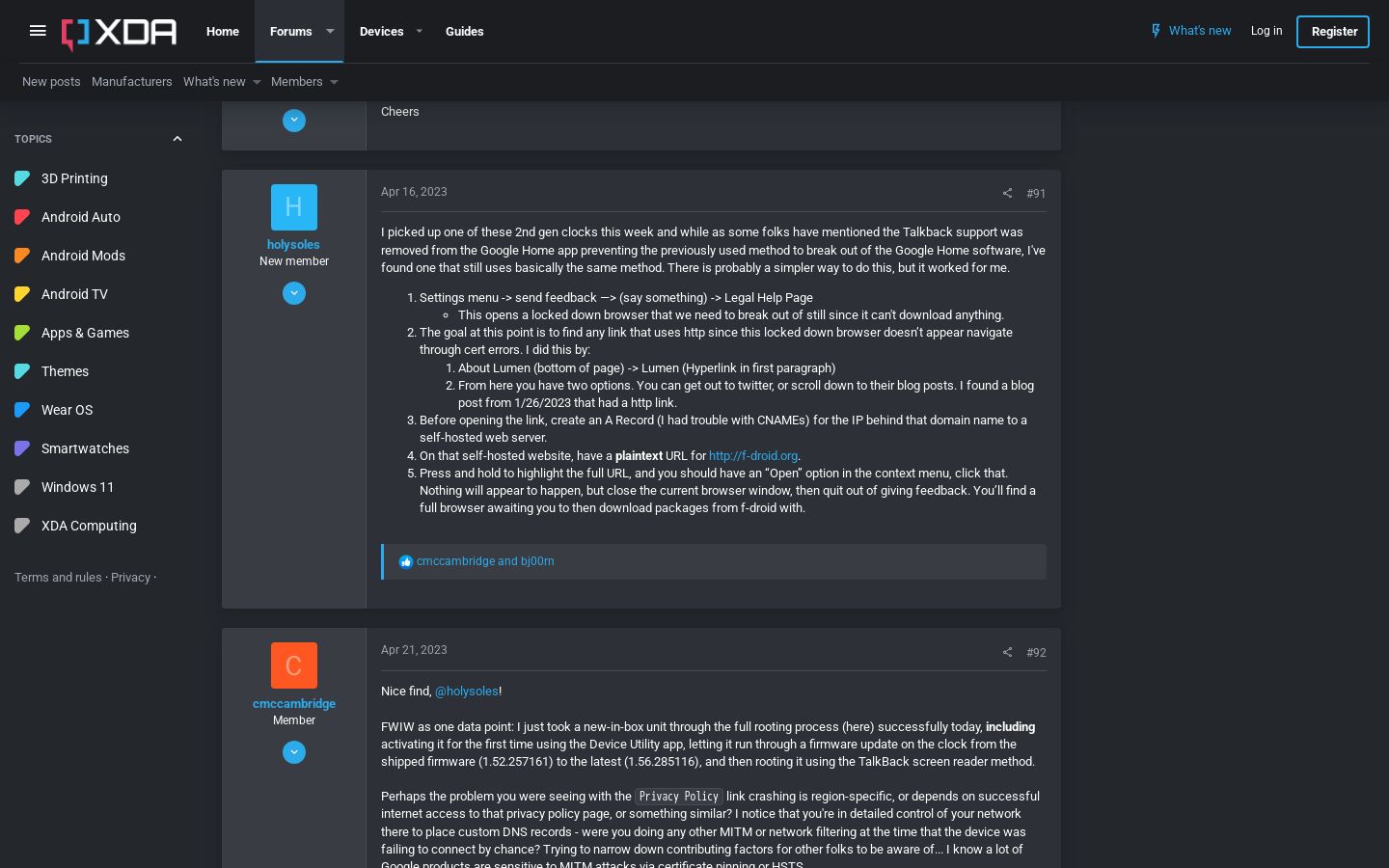Open the Guides nav tab
1389x868 pixels.
click(x=464, y=31)
